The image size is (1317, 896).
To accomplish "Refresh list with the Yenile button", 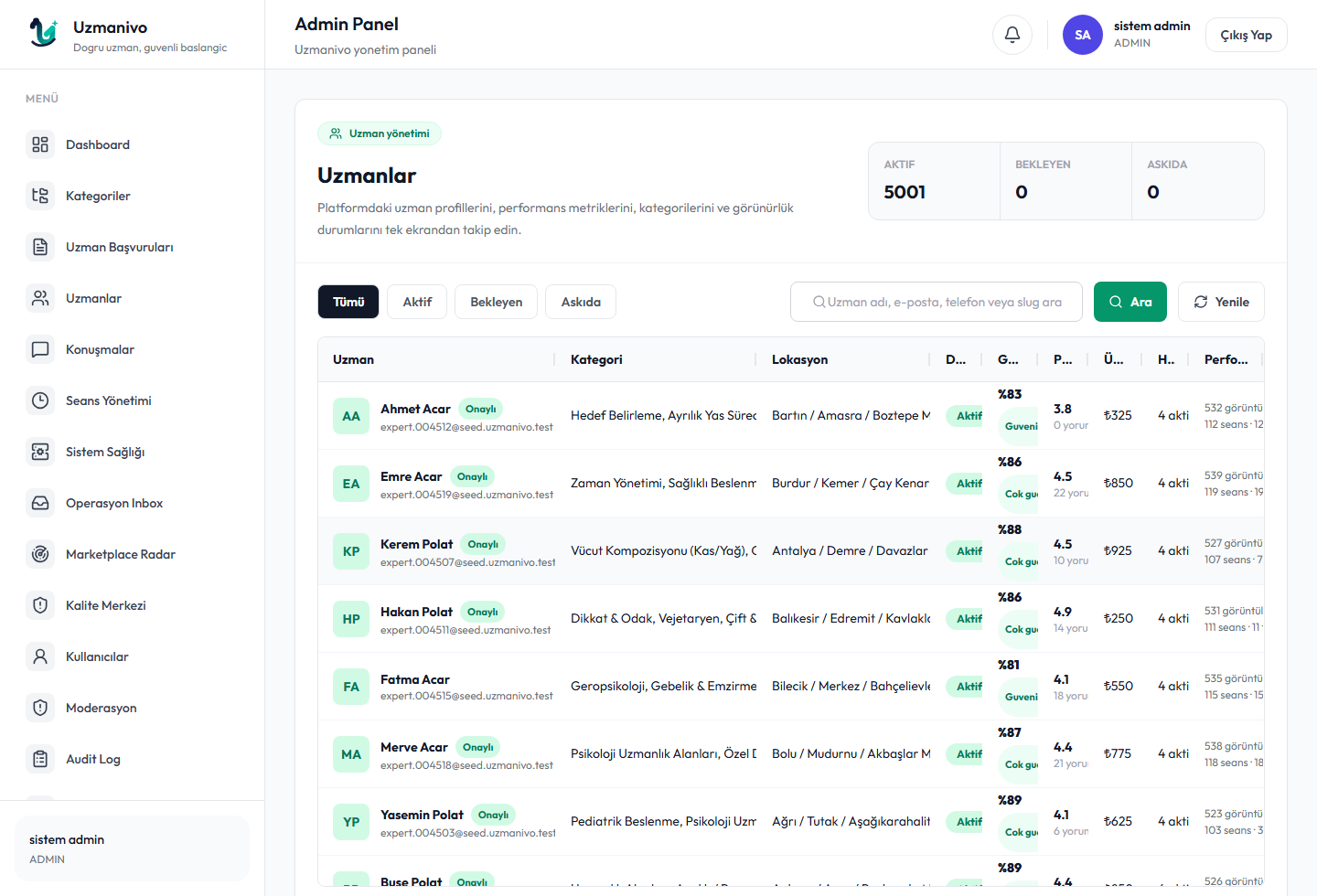I will (x=1221, y=302).
